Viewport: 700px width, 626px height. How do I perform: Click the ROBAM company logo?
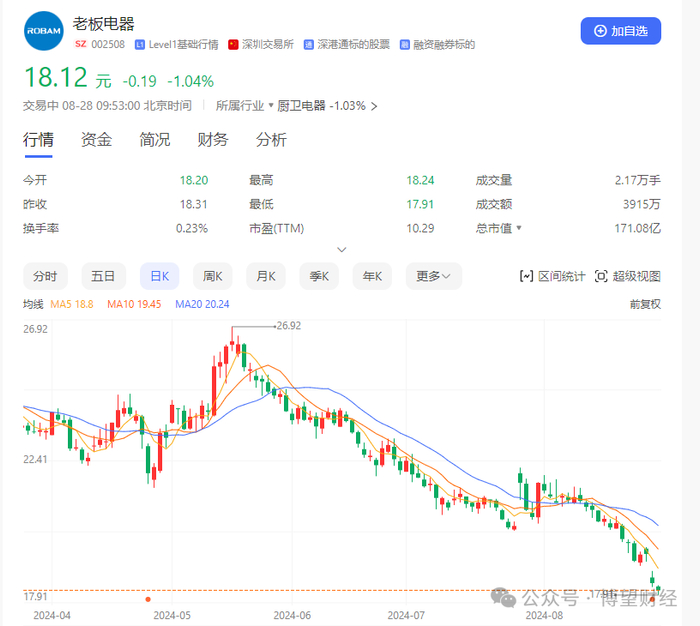tap(44, 31)
